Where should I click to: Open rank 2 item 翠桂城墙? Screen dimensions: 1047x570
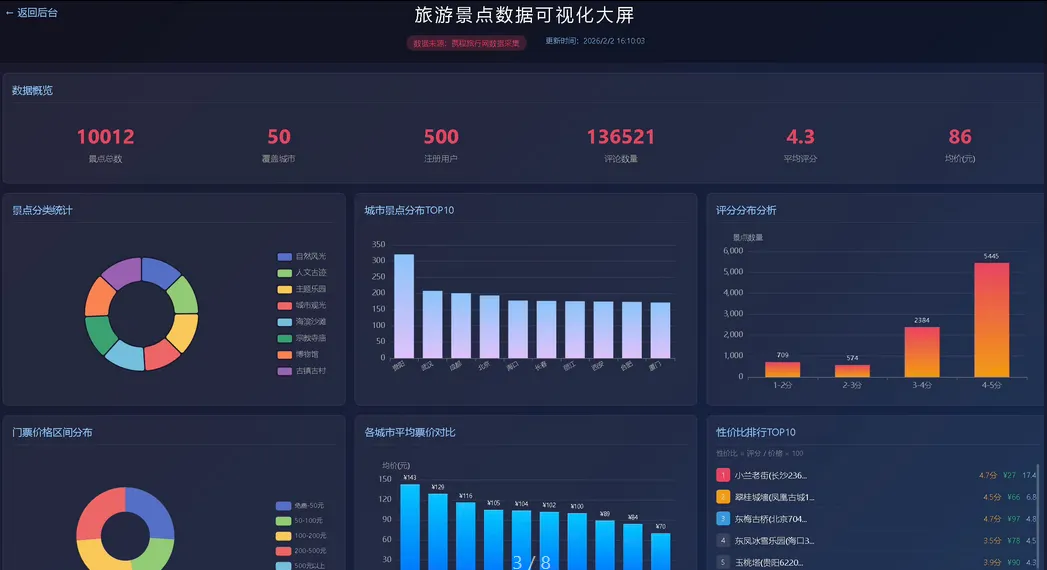(x=875, y=497)
